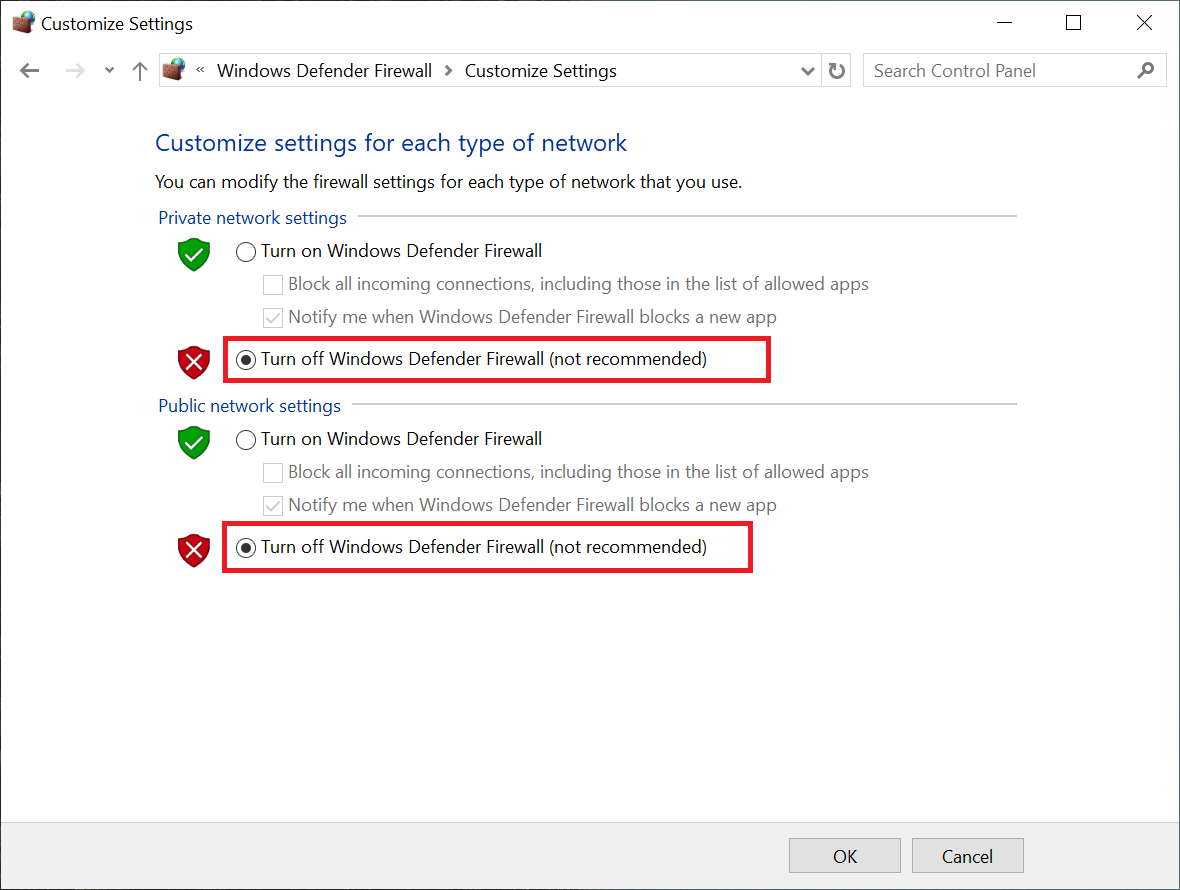The height and width of the screenshot is (890, 1180).
Task: Go up one level with Up arrow
Action: (x=139, y=71)
